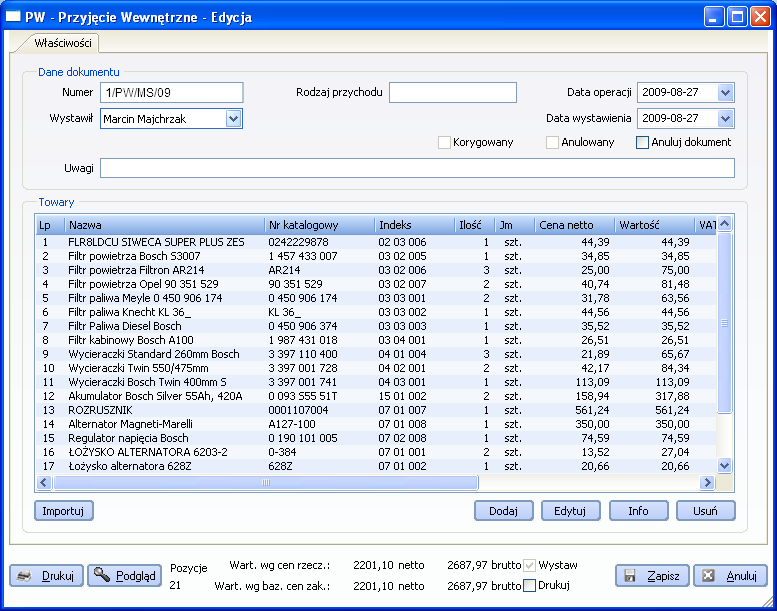The image size is (777, 611).
Task: Click the magnifier icon on Podgląd button
Action: click(102, 575)
